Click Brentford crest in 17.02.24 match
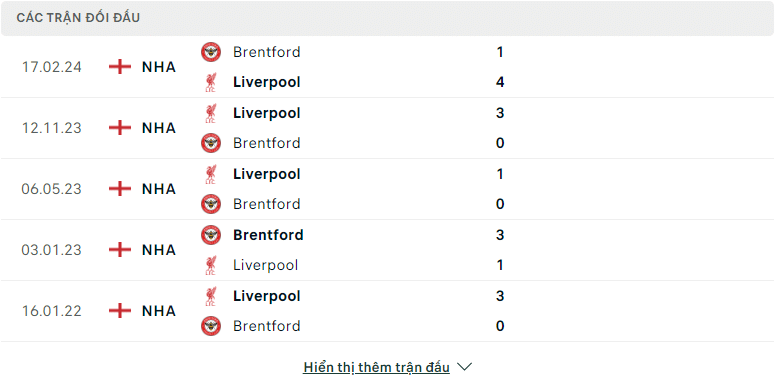Image resolution: width=777 pixels, height=389 pixels. click(211, 52)
